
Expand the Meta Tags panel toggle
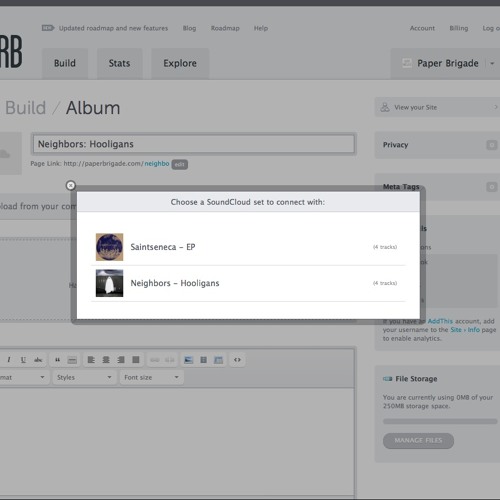click(492, 187)
